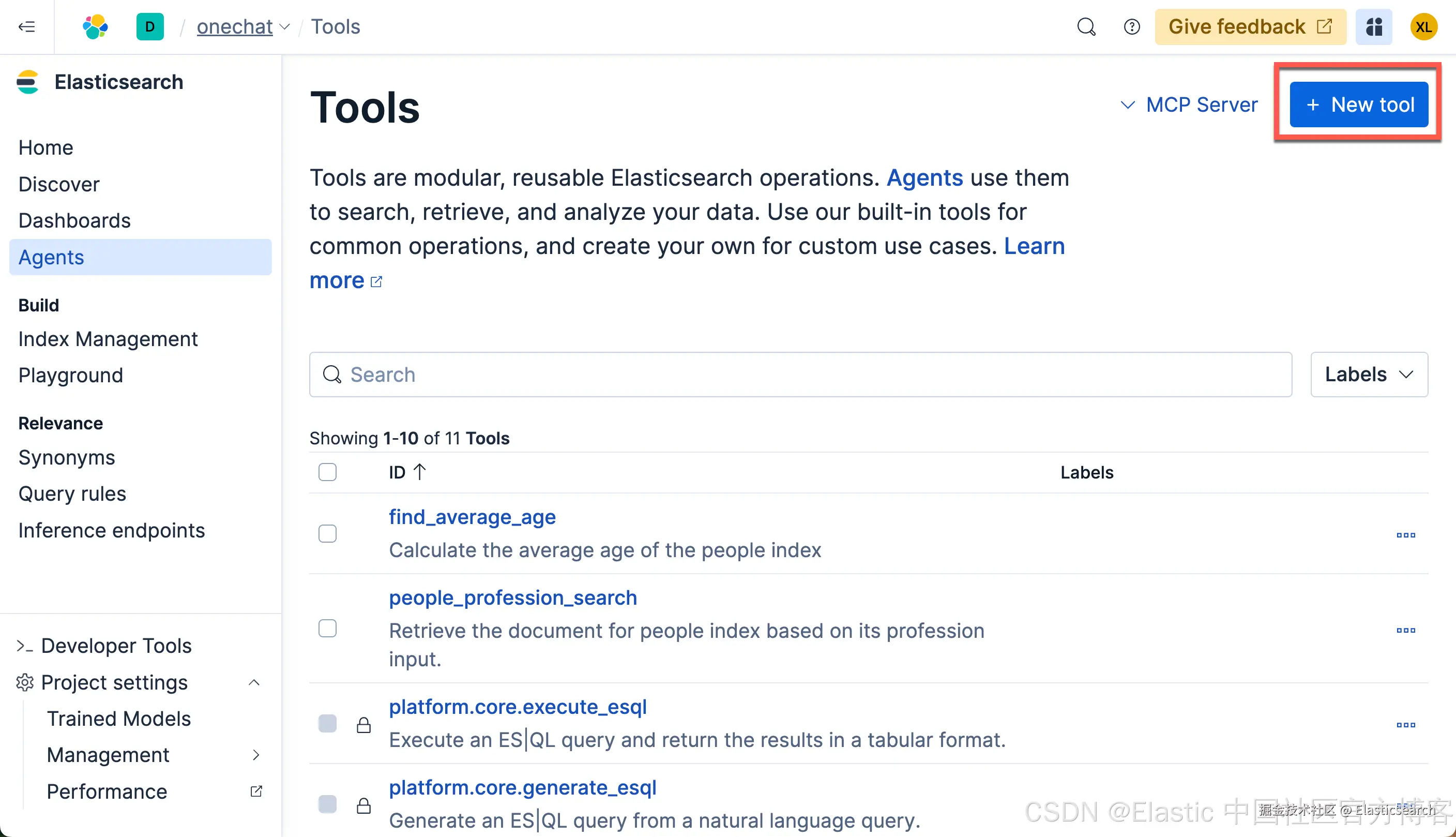1456x837 pixels.
Task: Open actions menu for people_profession_search
Action: click(1405, 630)
